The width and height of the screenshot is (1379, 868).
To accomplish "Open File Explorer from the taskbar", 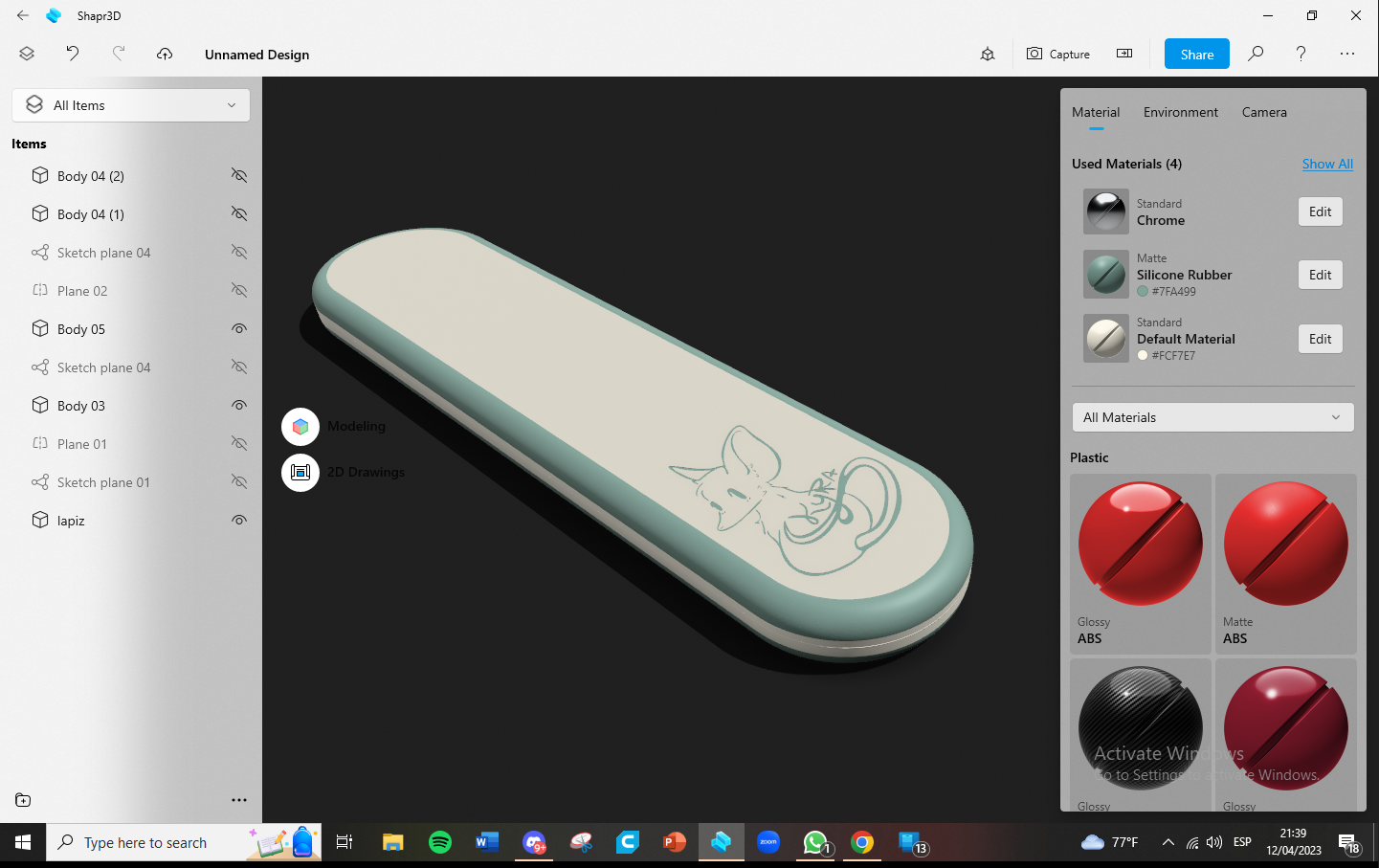I will click(x=393, y=842).
